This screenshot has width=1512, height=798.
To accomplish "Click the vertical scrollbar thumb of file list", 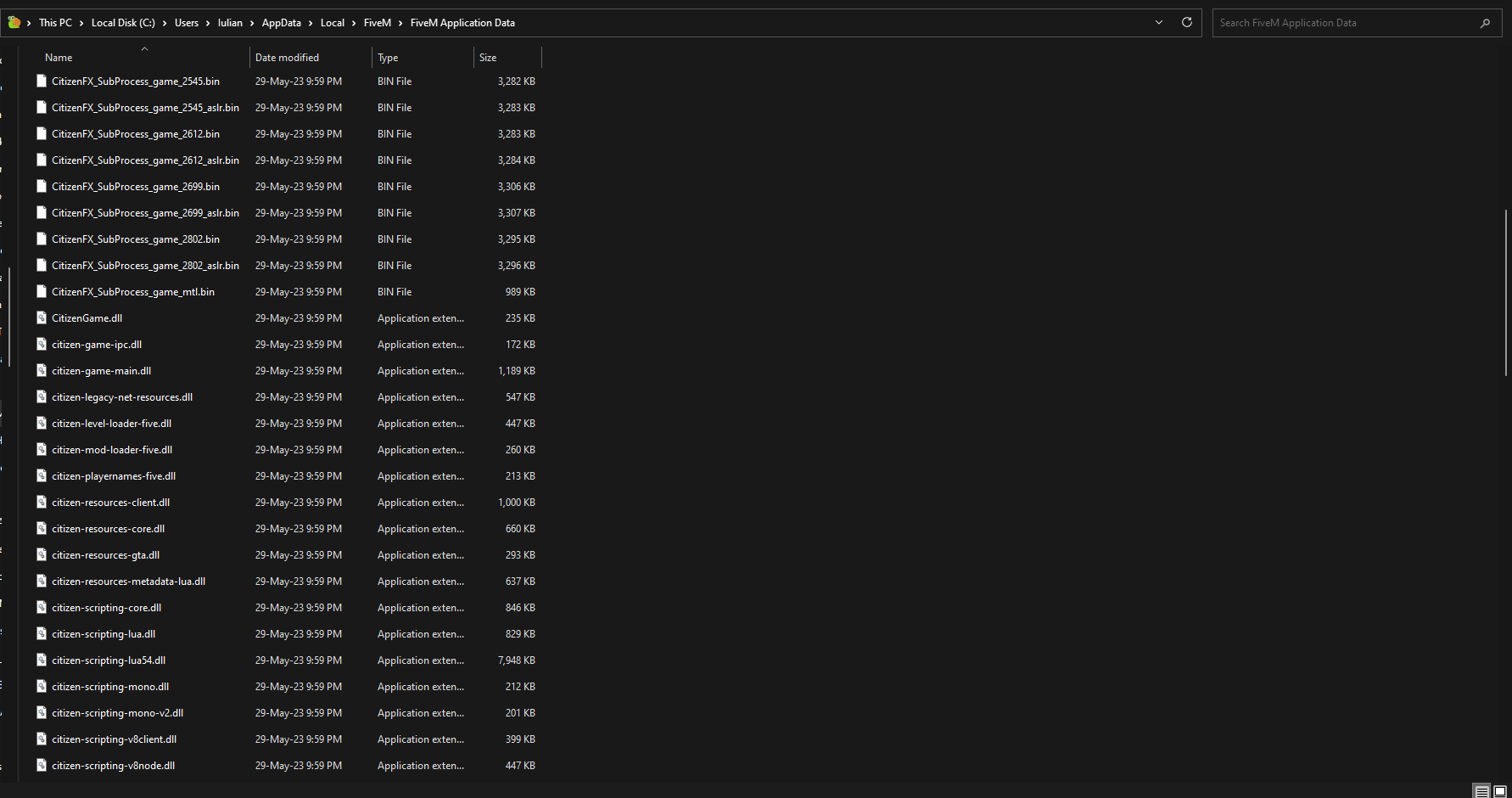I will coord(1507,292).
